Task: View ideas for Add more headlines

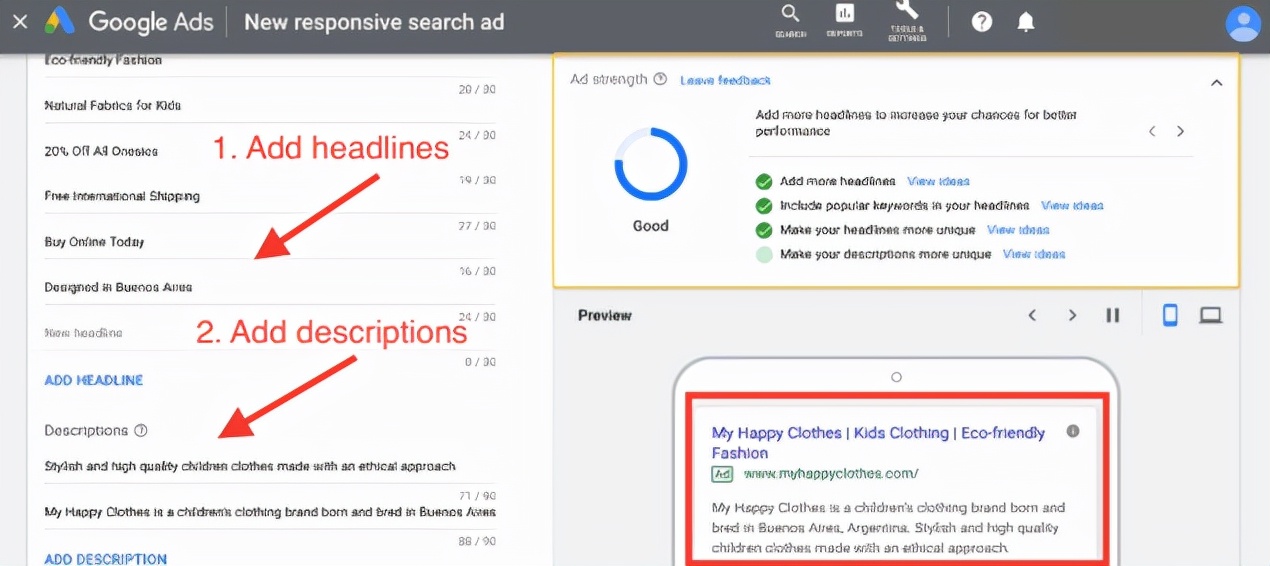Action: [x=938, y=181]
